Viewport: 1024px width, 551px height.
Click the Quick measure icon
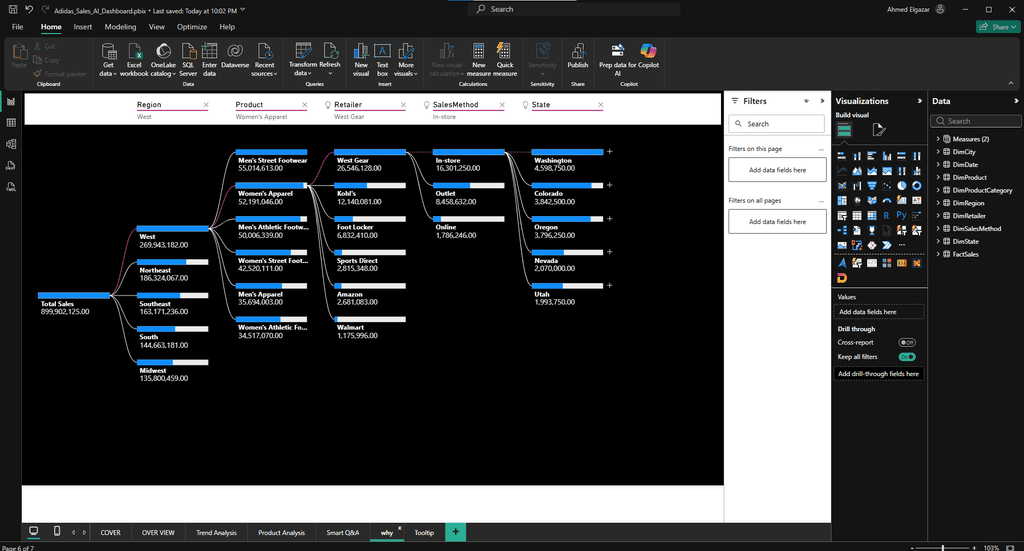[x=505, y=59]
